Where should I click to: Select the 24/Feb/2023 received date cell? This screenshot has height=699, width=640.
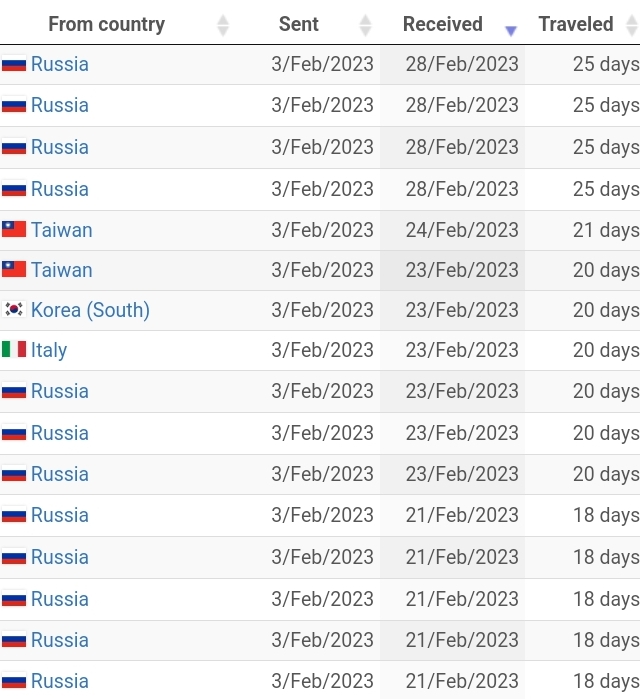click(x=452, y=230)
